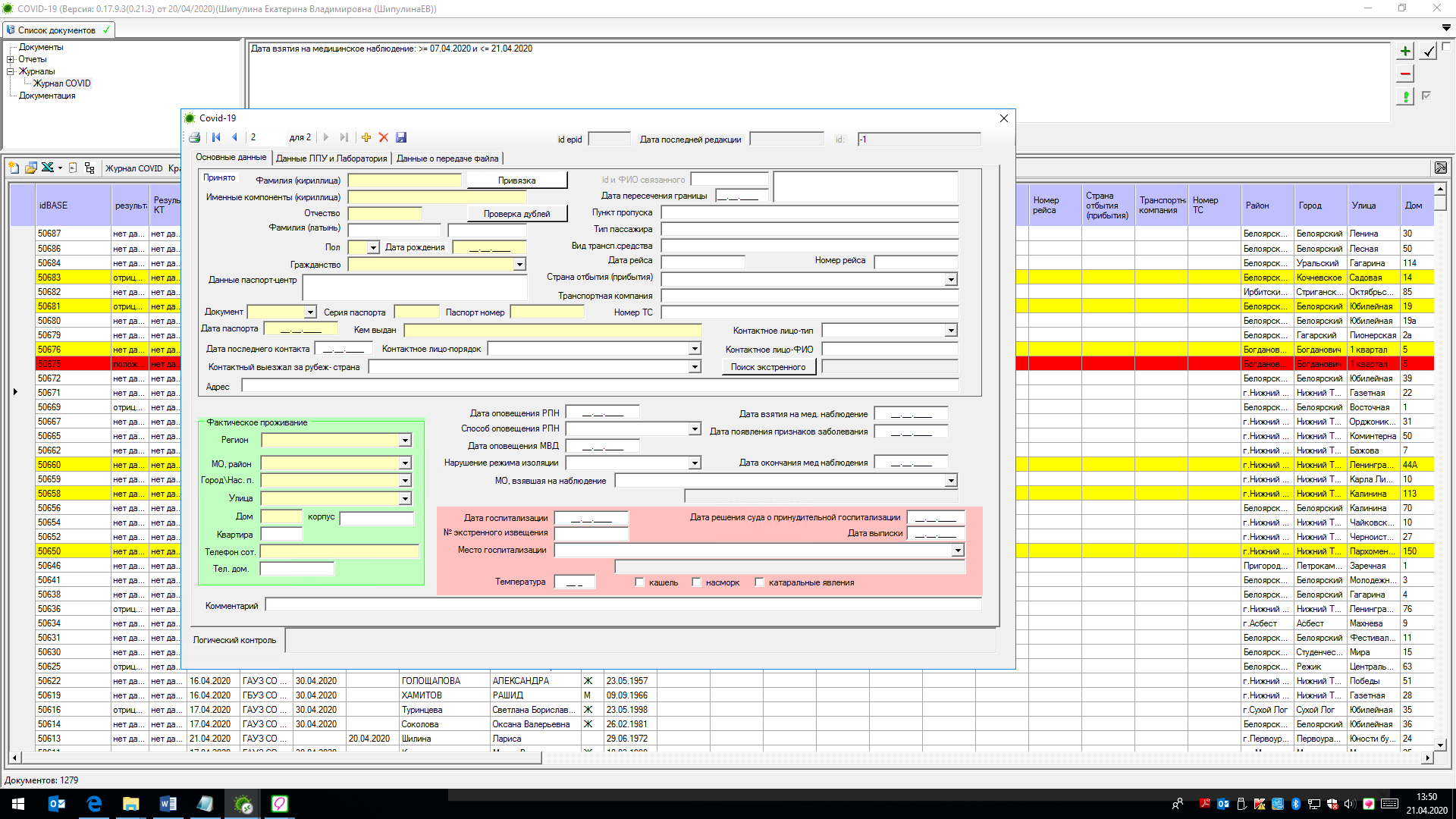Tick the насморк checkbox
The image size is (1456, 819).
click(x=697, y=582)
